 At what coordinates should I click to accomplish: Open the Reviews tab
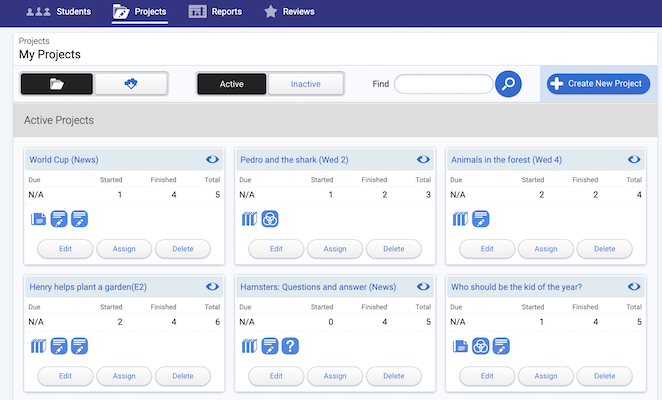pyautogui.click(x=289, y=12)
